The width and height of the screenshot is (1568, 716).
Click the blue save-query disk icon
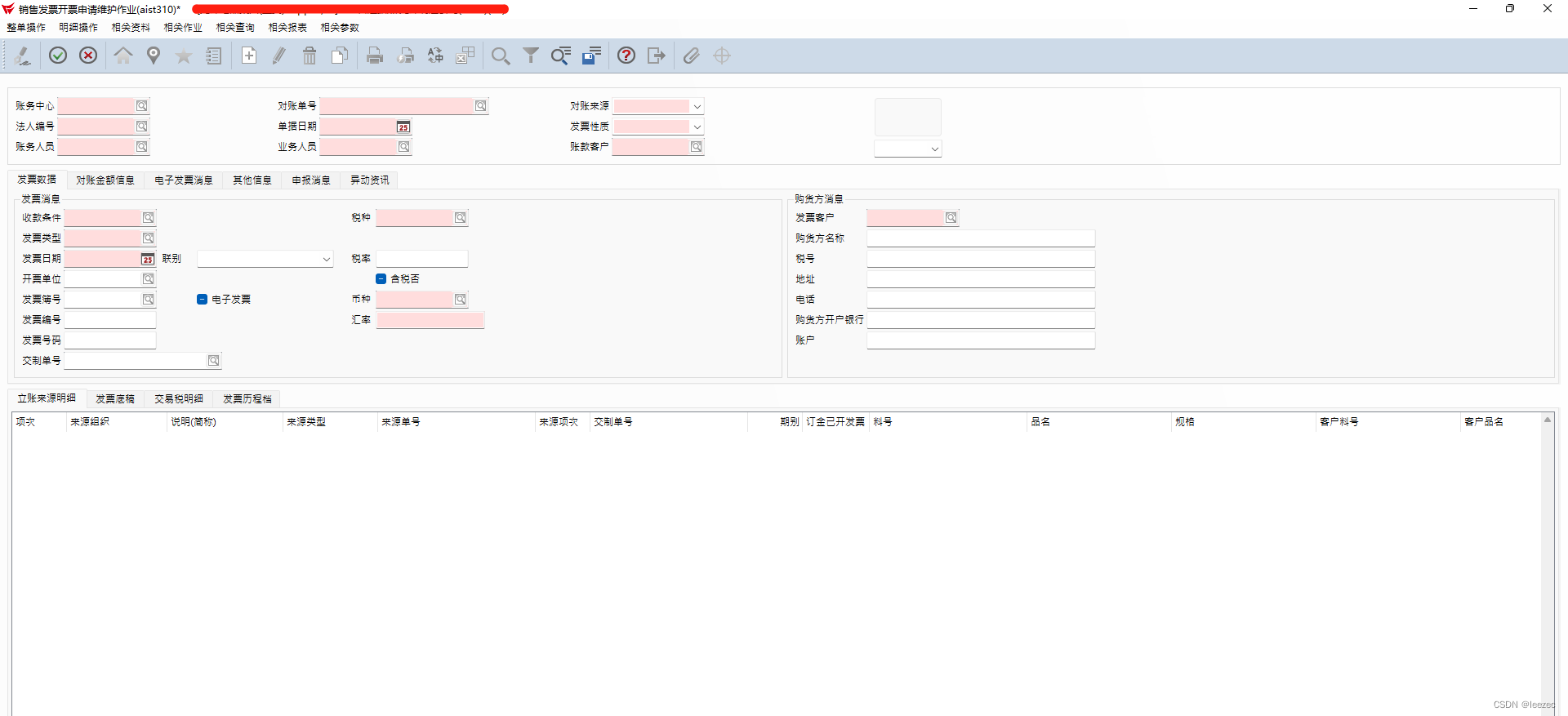point(591,56)
